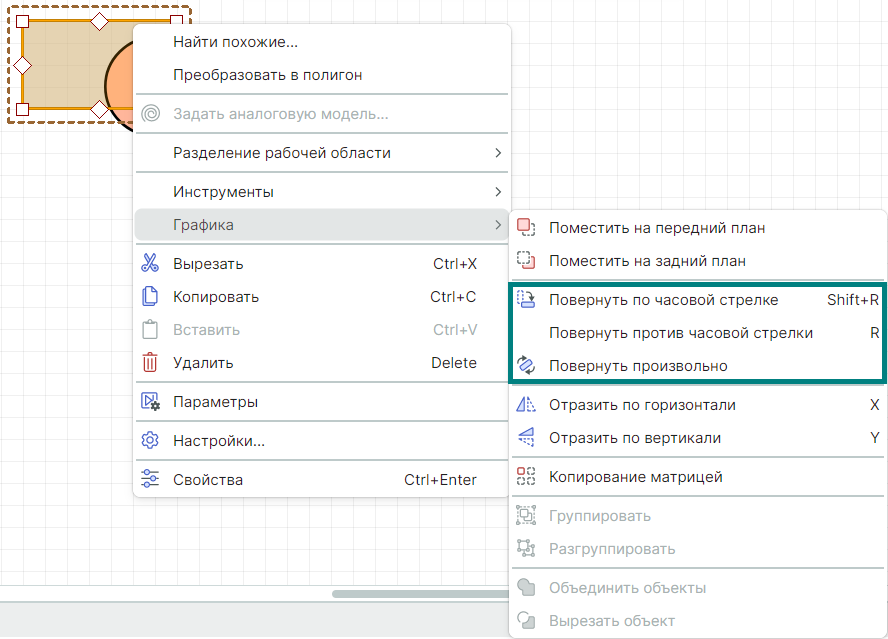Choose Преобразовать в полигон
The image size is (888, 639).
(267, 75)
